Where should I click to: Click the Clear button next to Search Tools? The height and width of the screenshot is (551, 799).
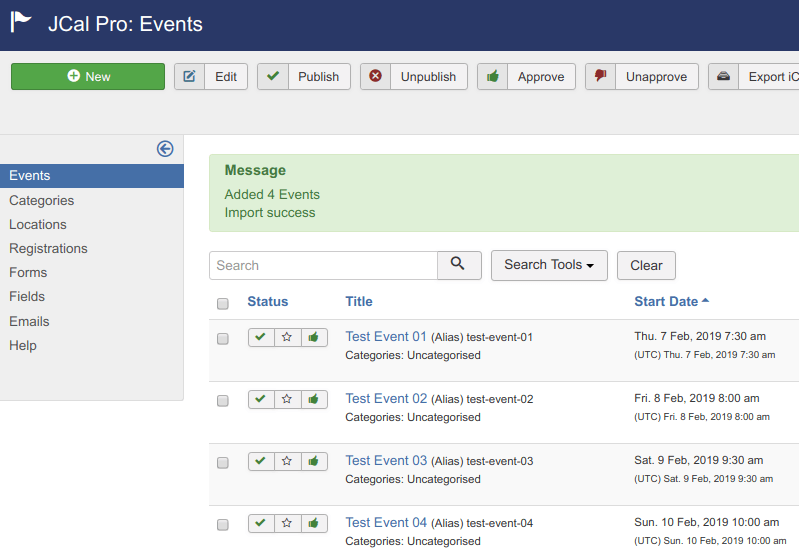click(646, 266)
